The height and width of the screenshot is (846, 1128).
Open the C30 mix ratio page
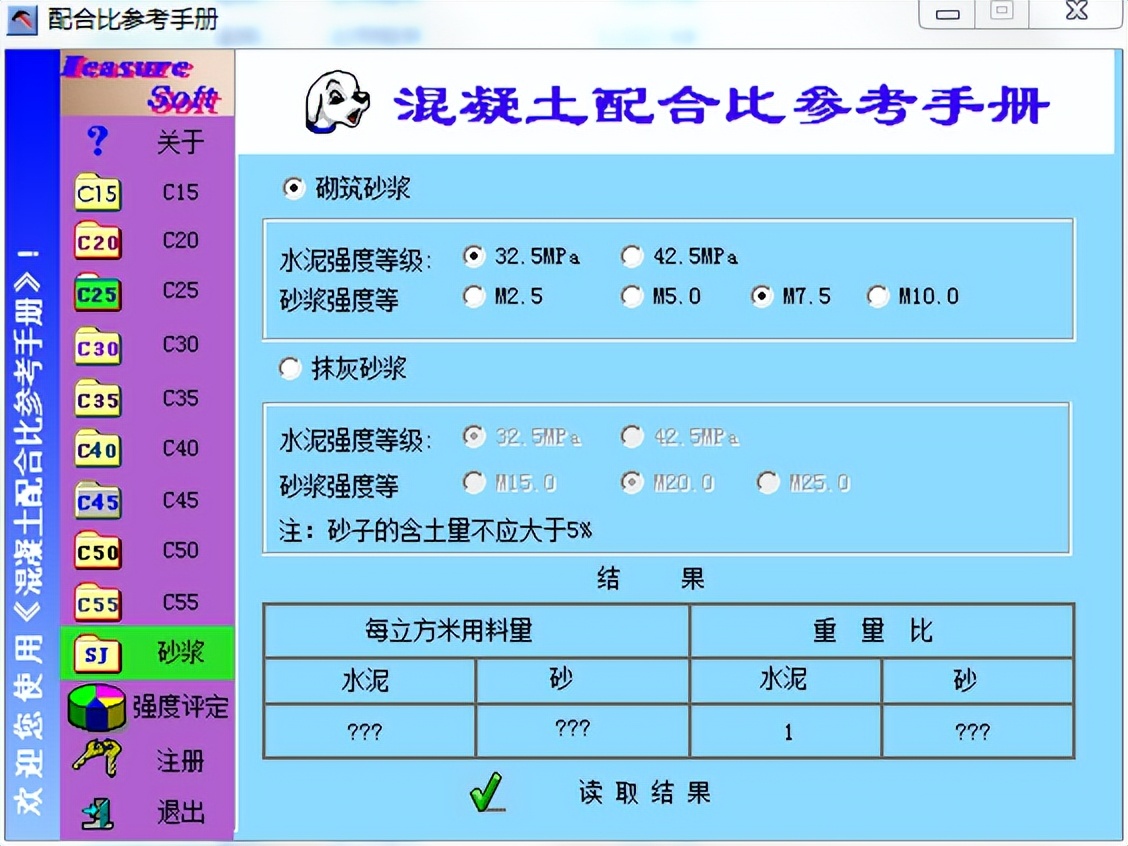point(96,345)
